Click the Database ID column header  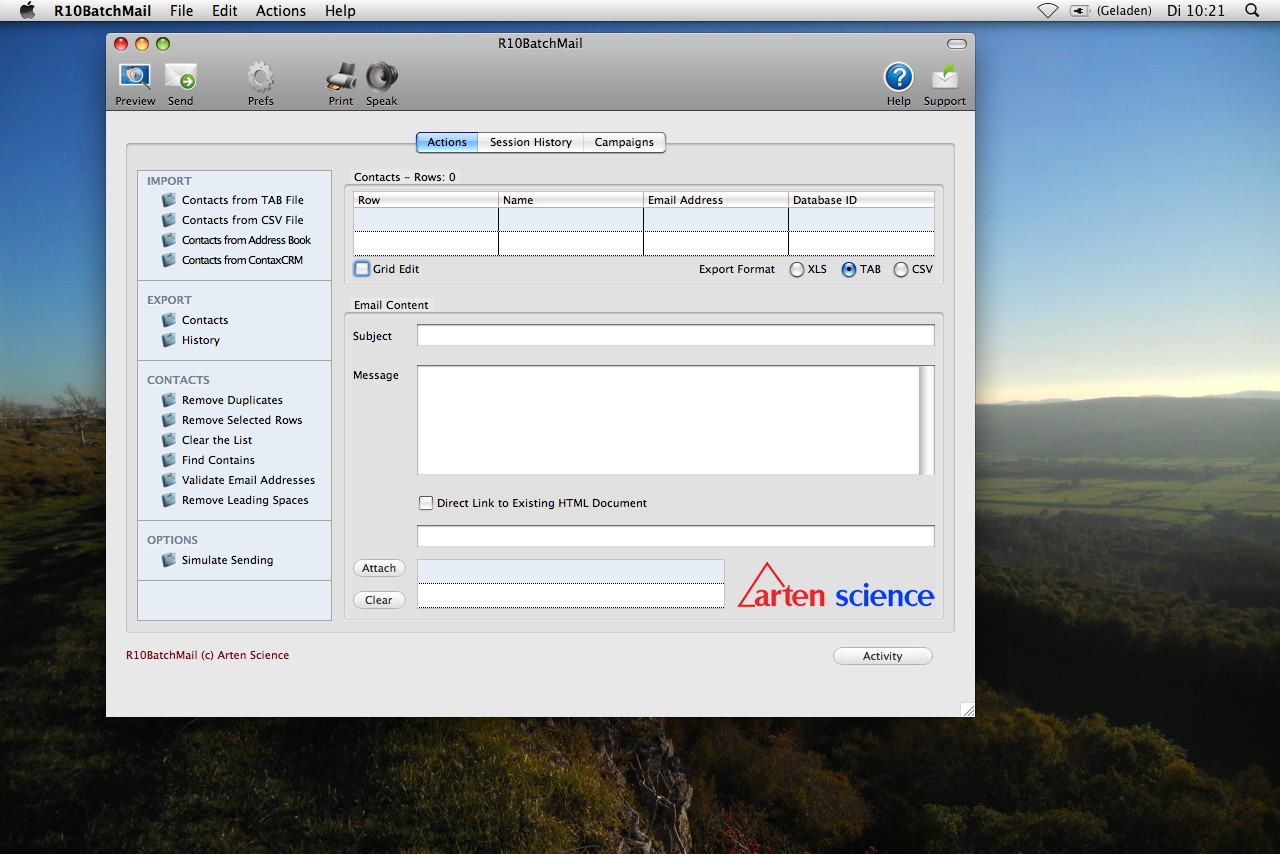(862, 200)
